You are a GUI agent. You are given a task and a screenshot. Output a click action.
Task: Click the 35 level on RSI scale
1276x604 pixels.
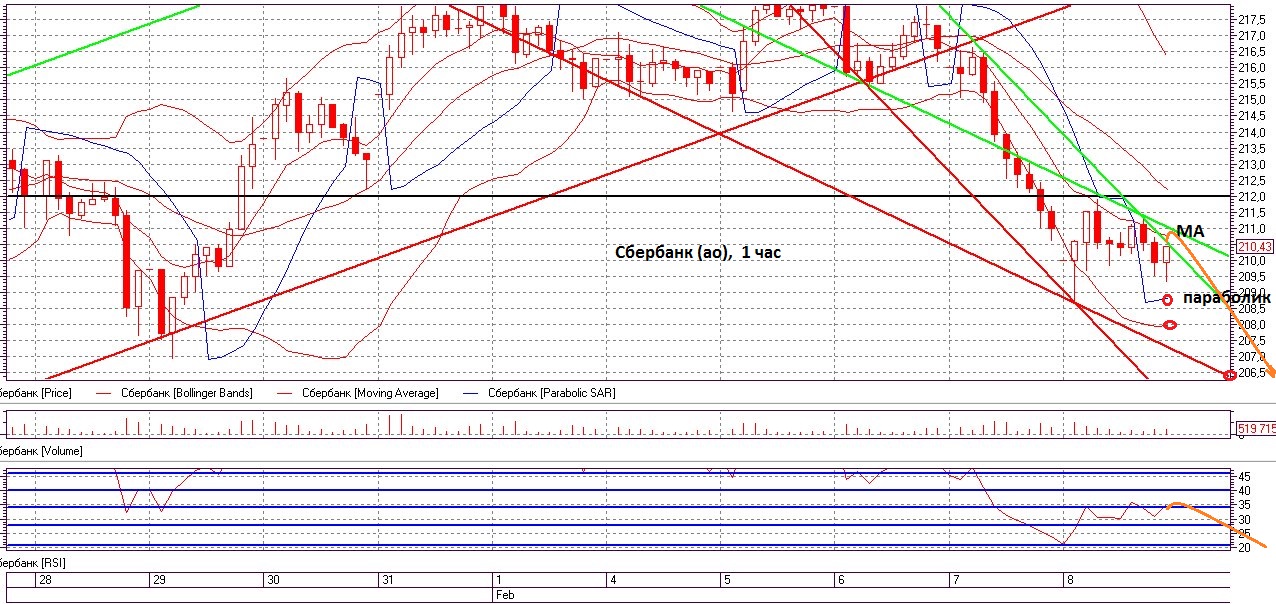tap(1246, 505)
